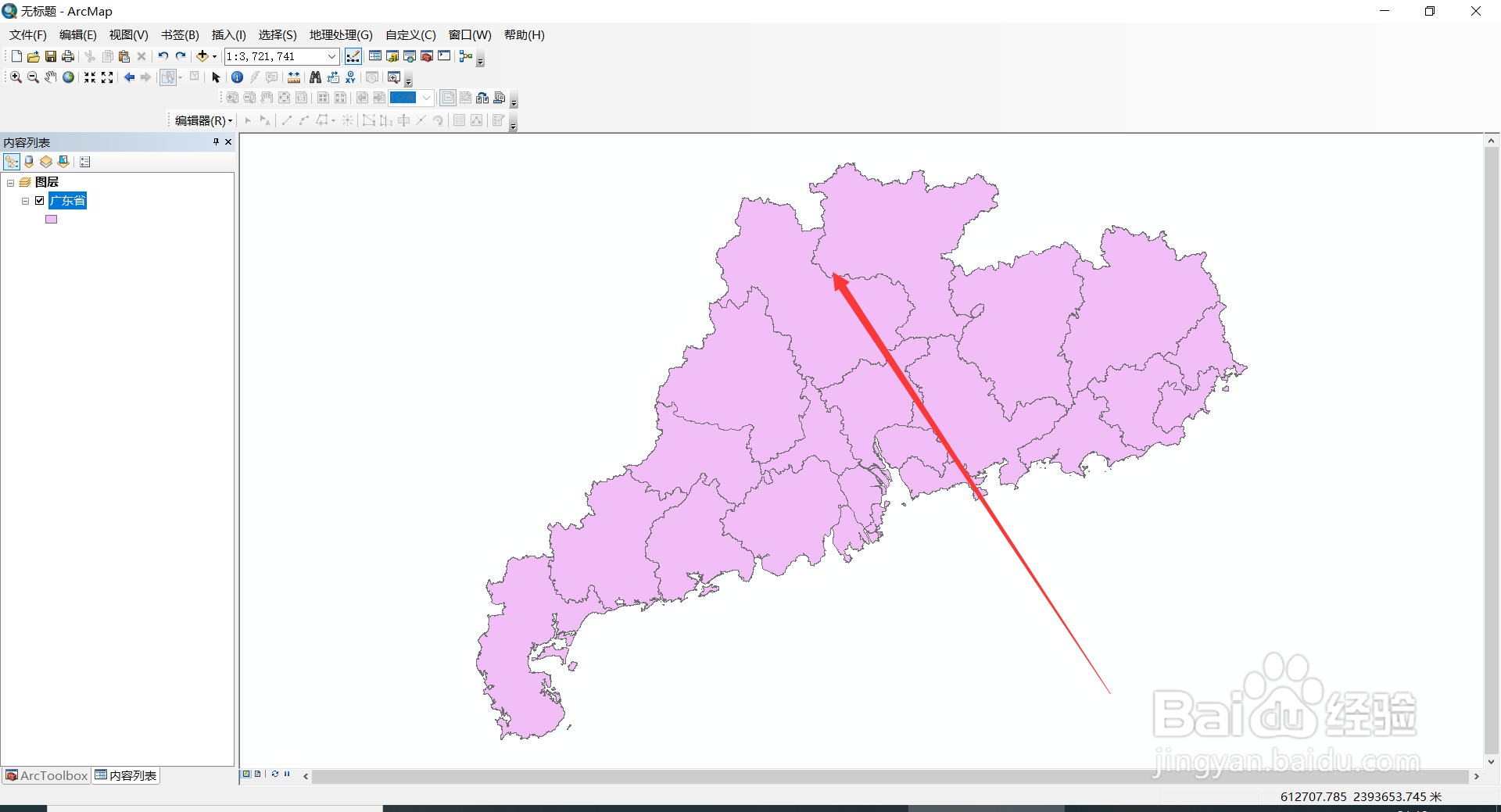
Task: Open the red ArcToolbox icon in toolbar
Action: coord(427,56)
